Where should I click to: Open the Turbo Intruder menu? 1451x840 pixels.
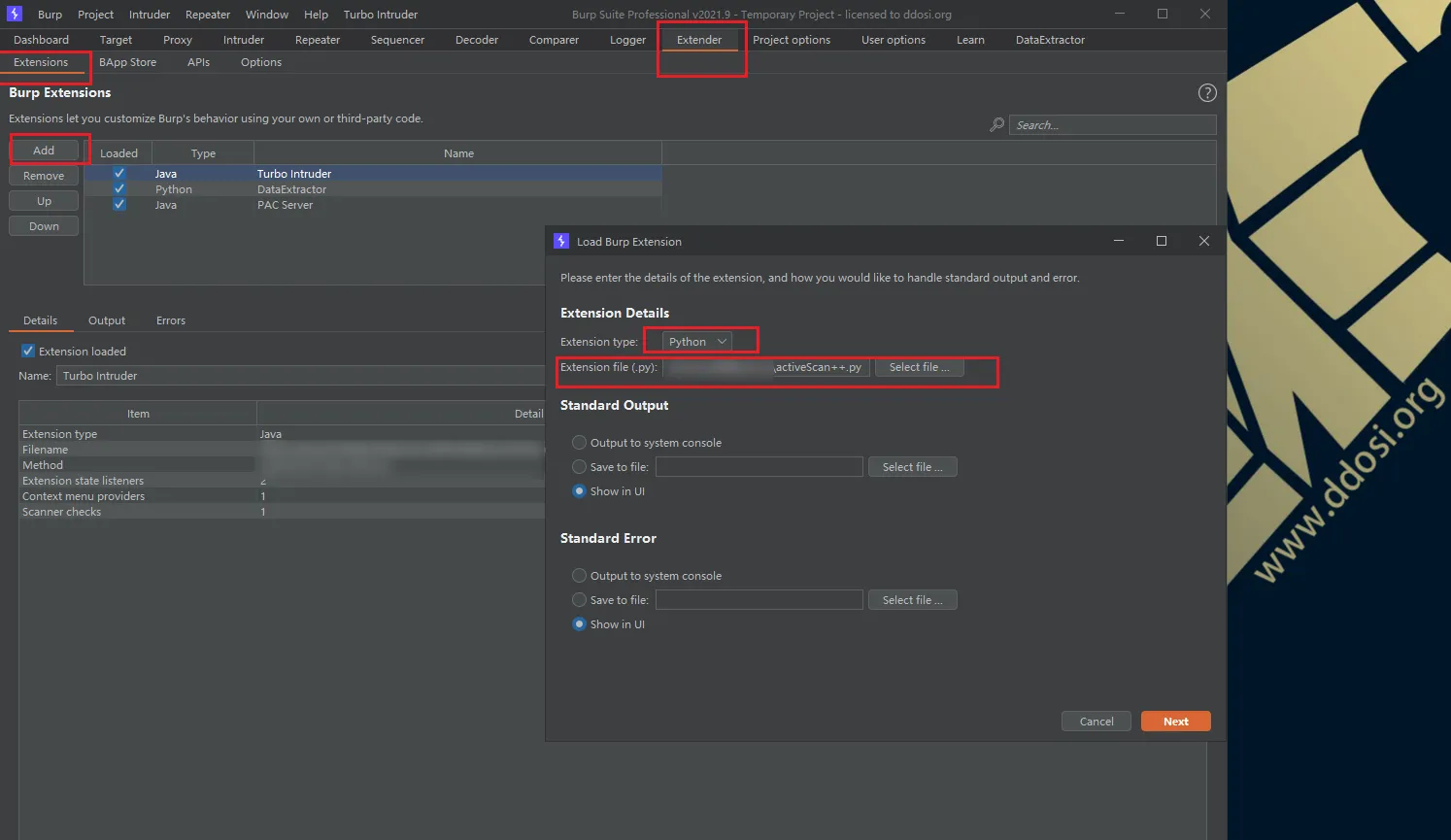click(x=381, y=15)
